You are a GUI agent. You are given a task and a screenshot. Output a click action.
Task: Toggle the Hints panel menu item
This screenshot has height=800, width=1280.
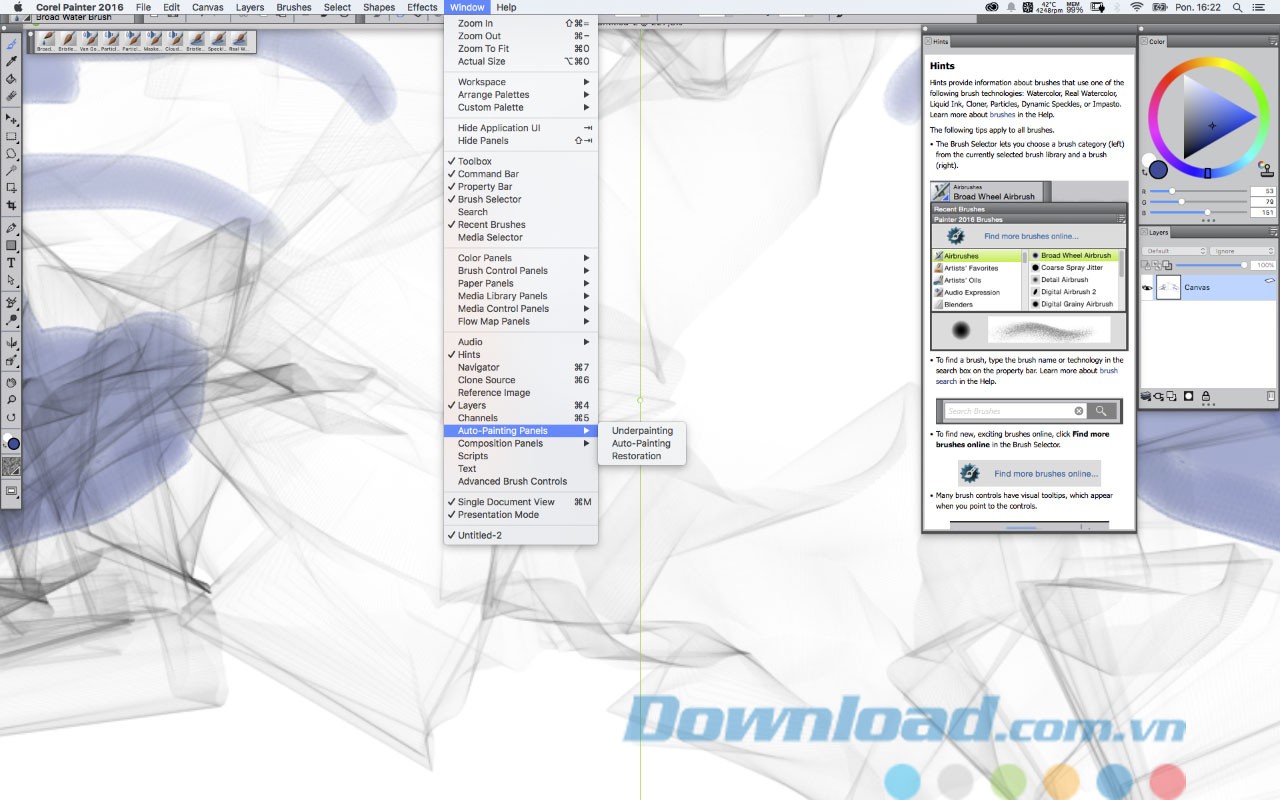pos(469,354)
